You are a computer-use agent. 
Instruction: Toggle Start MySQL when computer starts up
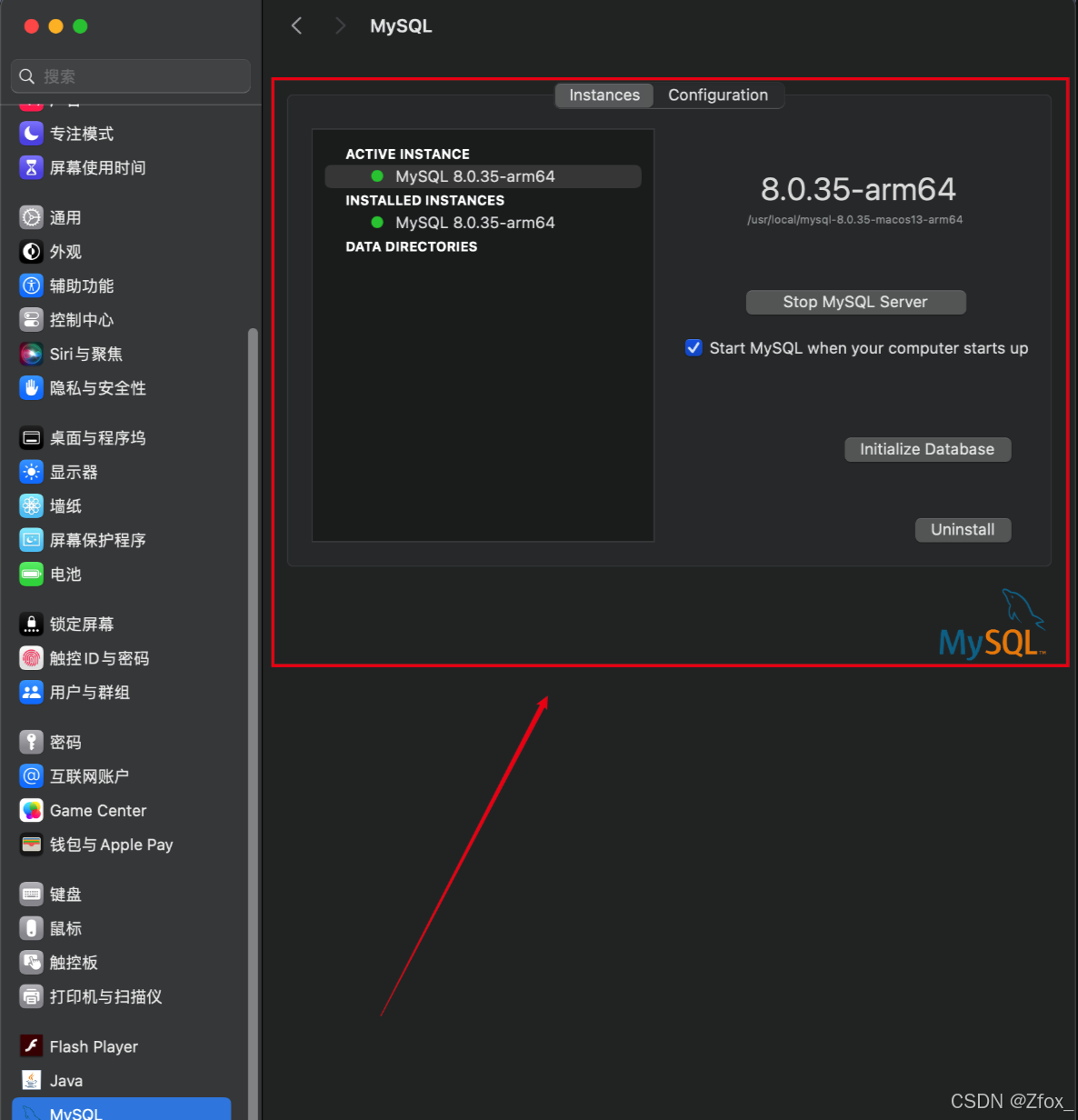click(694, 348)
